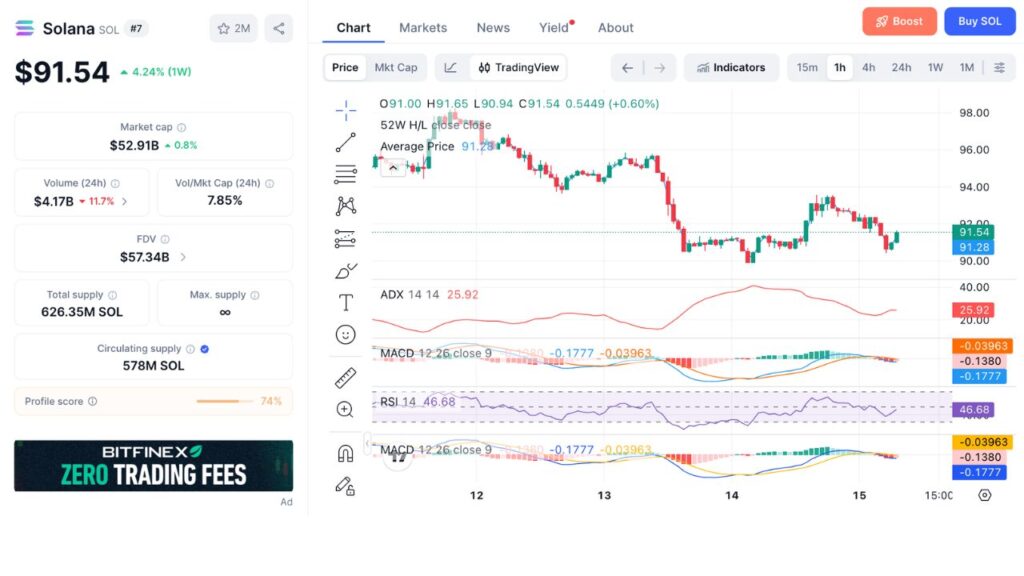Viewport: 1024px width, 576px height.
Task: Select the 1M interval
Action: coord(967,67)
